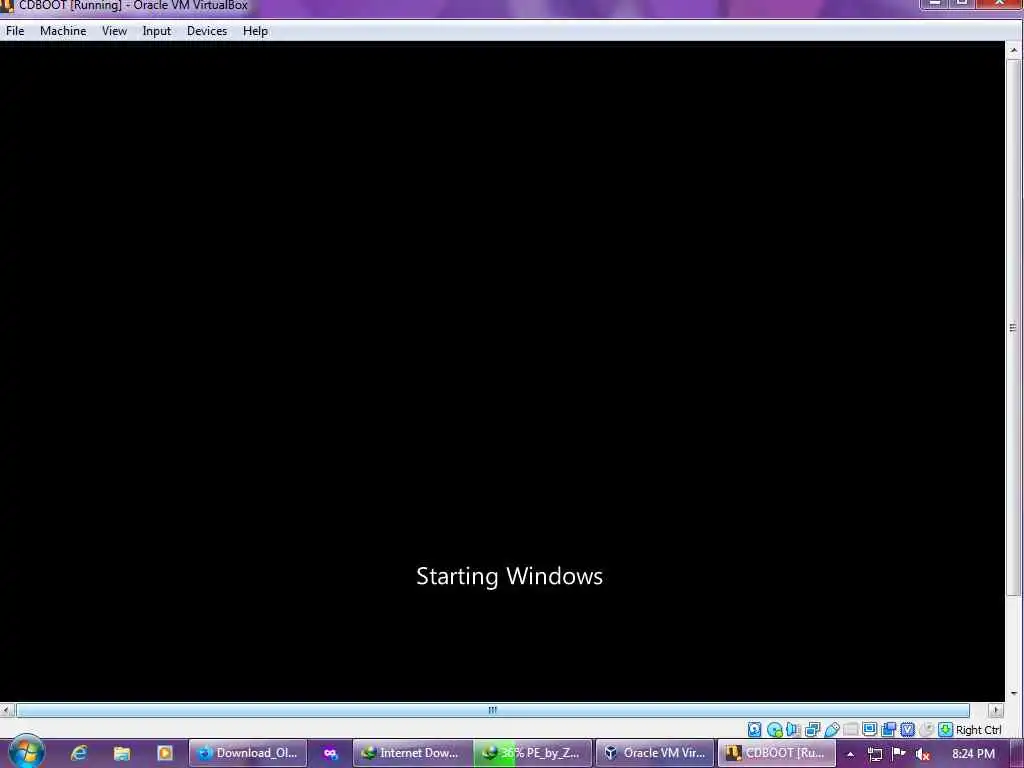
Task: Click the horizontal scrollbar left arrow
Action: pos(7,710)
